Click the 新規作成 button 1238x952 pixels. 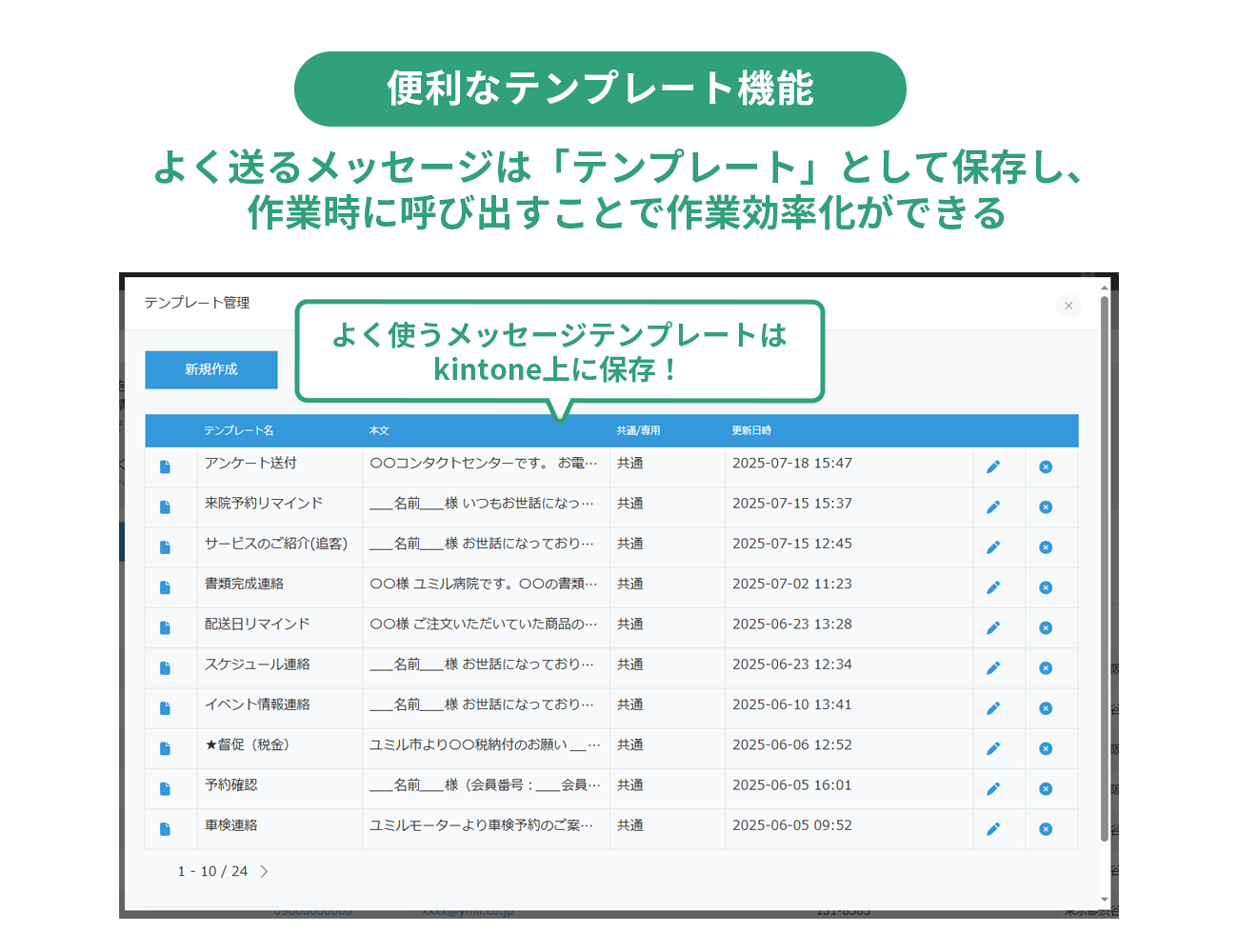pyautogui.click(x=211, y=369)
